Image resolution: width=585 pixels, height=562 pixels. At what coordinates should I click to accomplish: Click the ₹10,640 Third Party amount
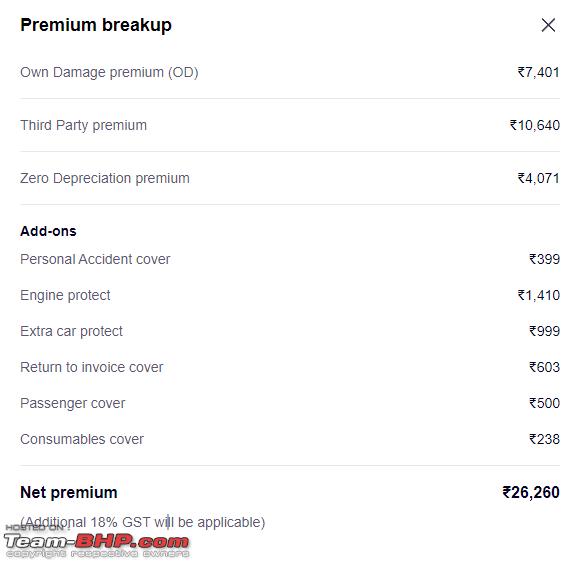[535, 125]
